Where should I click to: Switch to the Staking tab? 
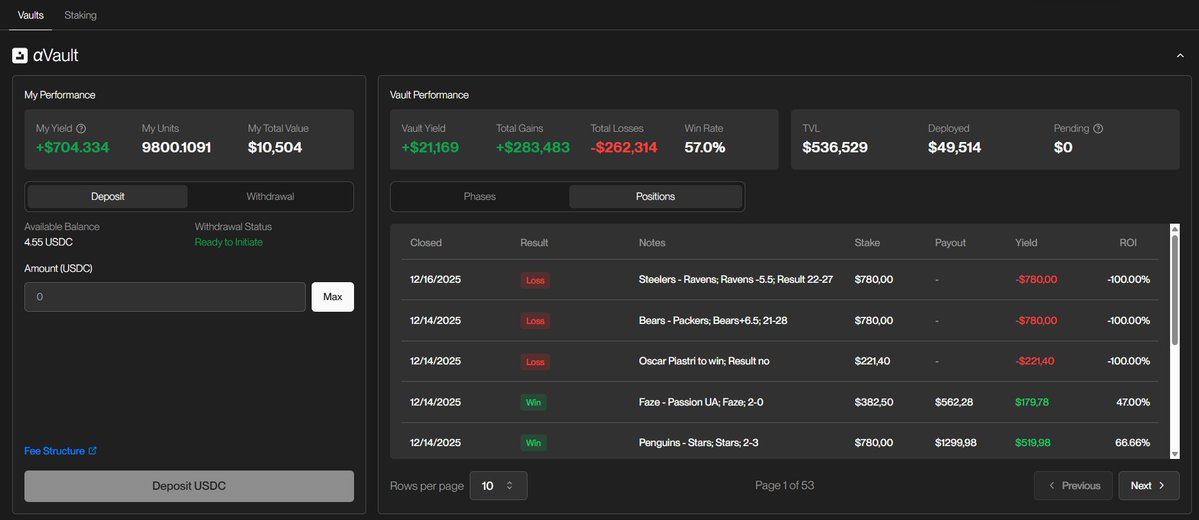(x=80, y=15)
